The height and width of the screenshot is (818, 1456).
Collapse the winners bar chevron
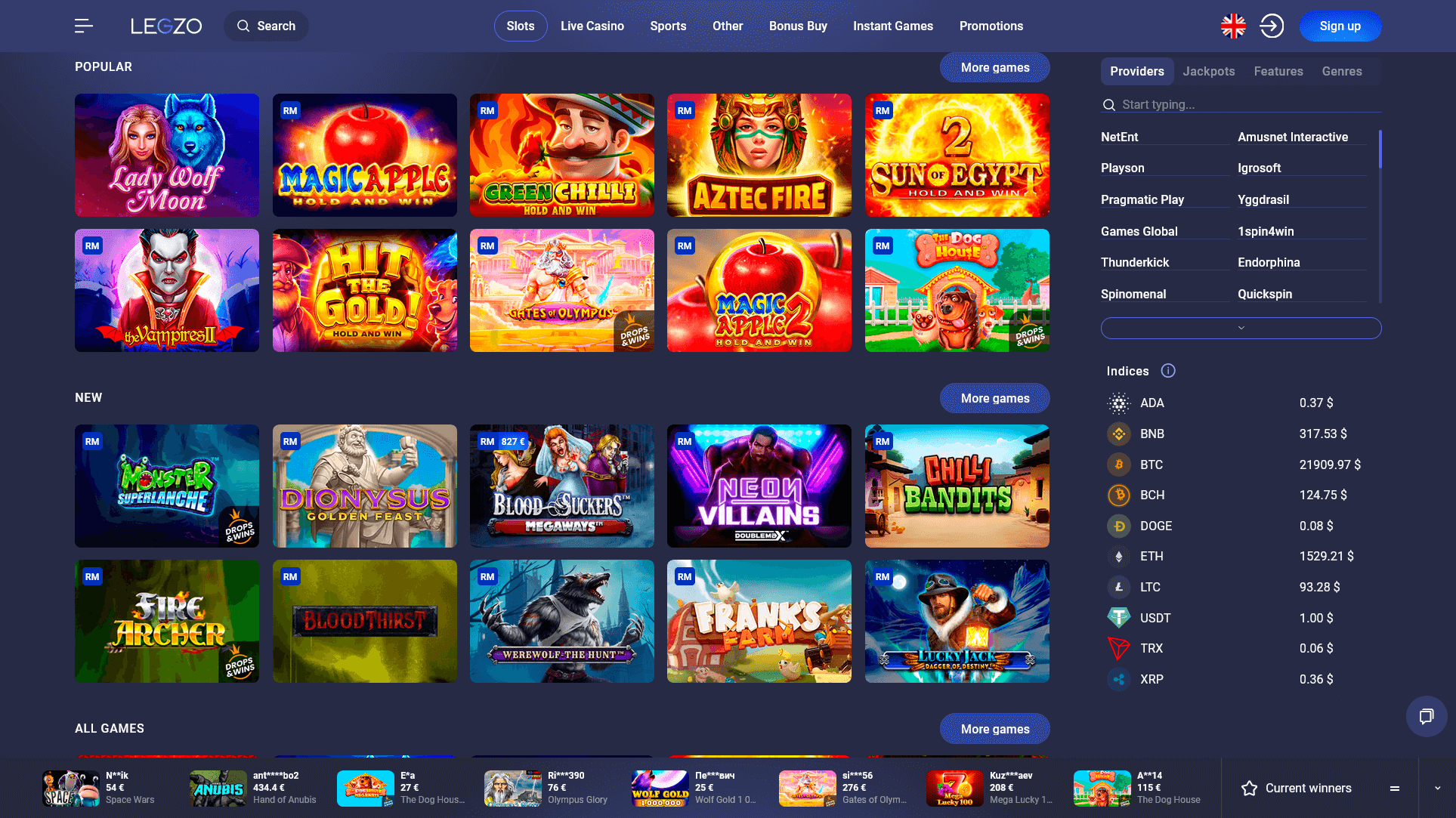click(1437, 789)
